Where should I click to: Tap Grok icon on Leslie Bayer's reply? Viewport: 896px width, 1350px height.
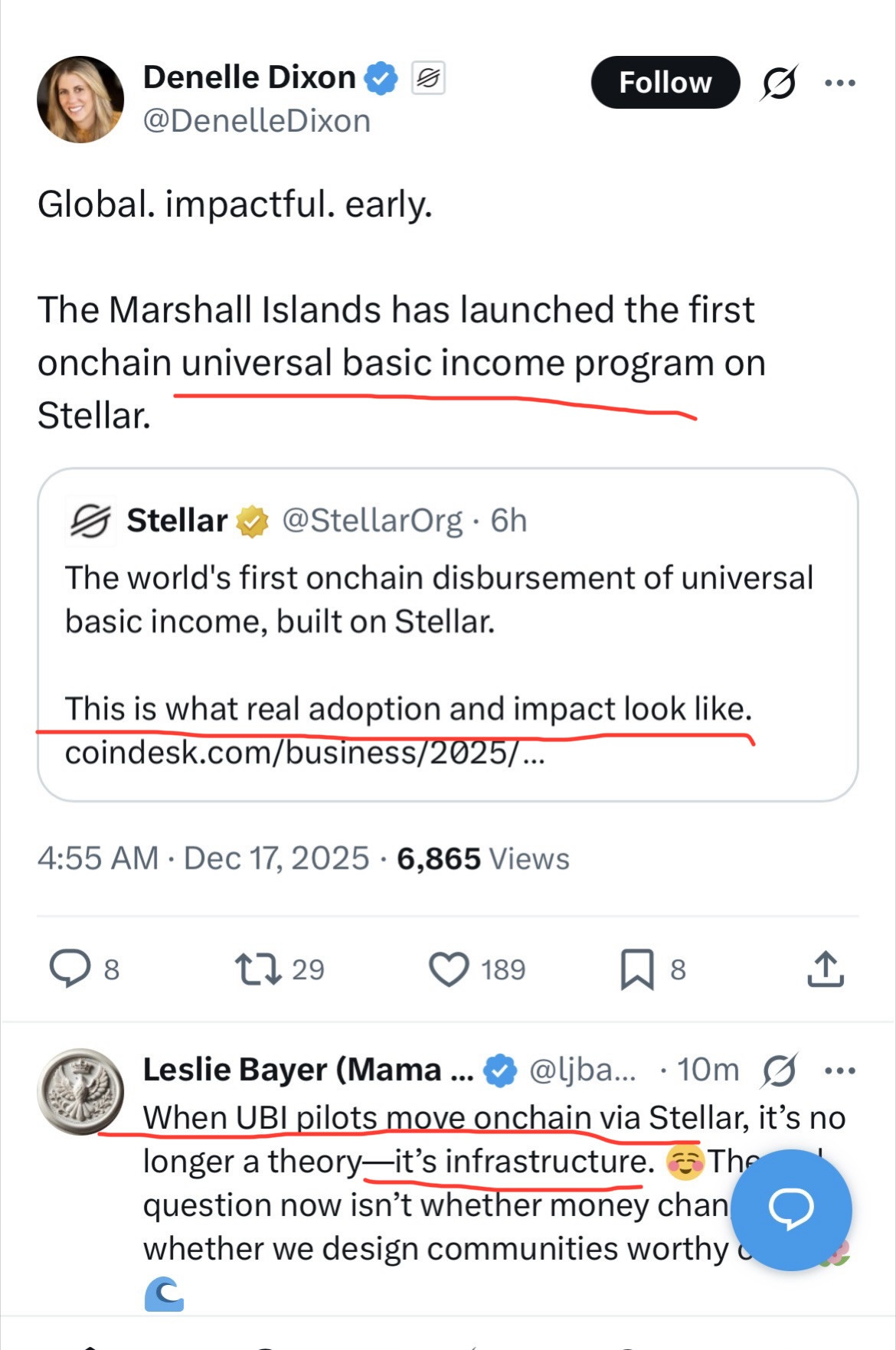click(x=779, y=1071)
